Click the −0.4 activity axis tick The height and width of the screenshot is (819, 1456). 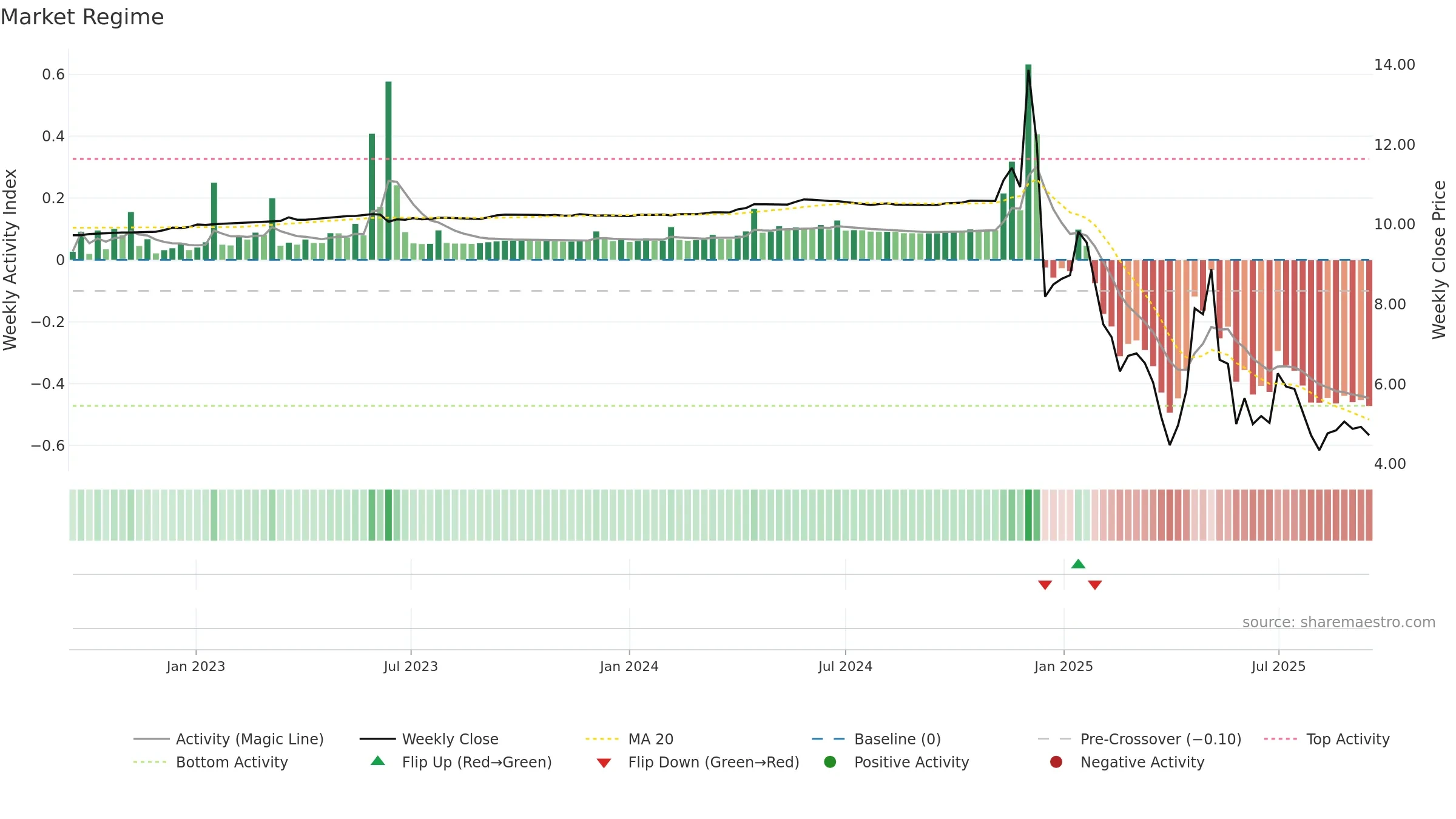pos(47,384)
